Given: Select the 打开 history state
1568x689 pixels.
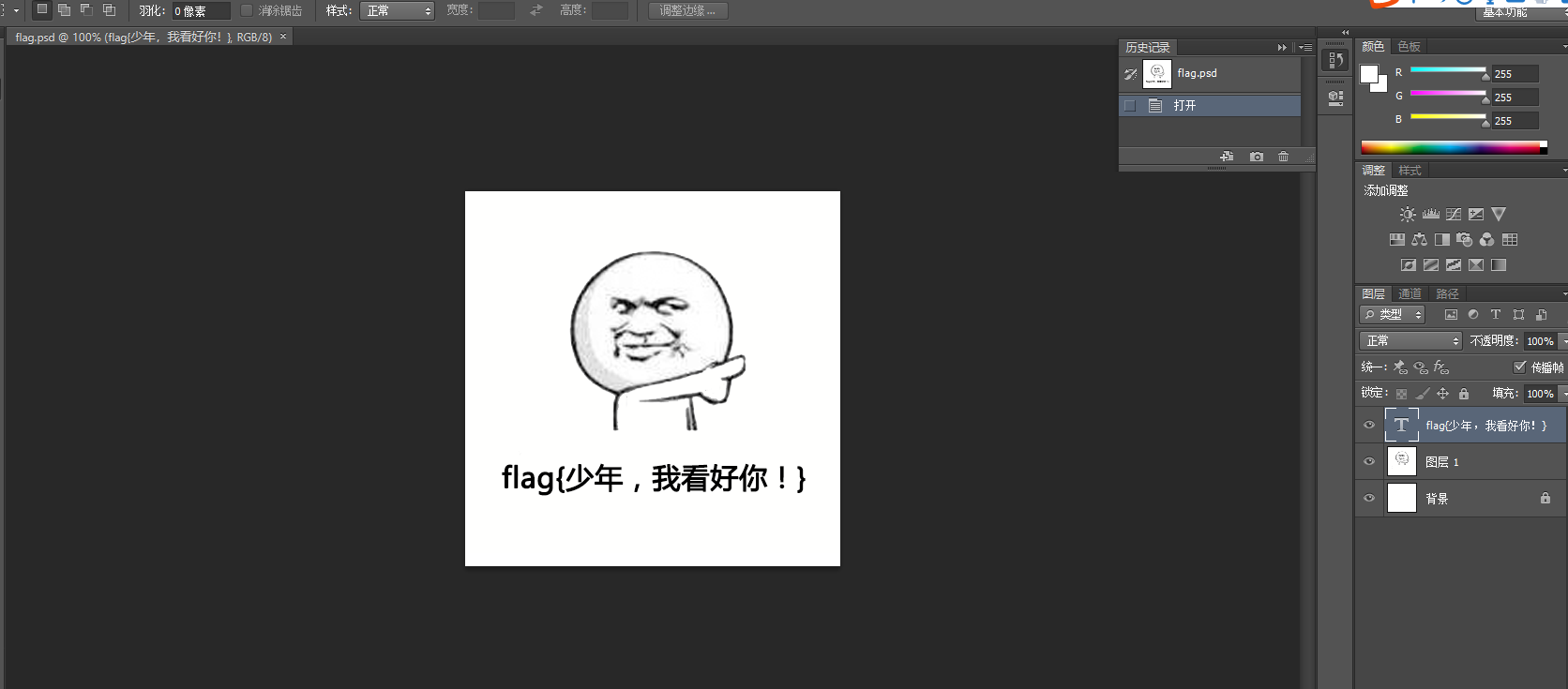Looking at the screenshot, I should 1210,106.
